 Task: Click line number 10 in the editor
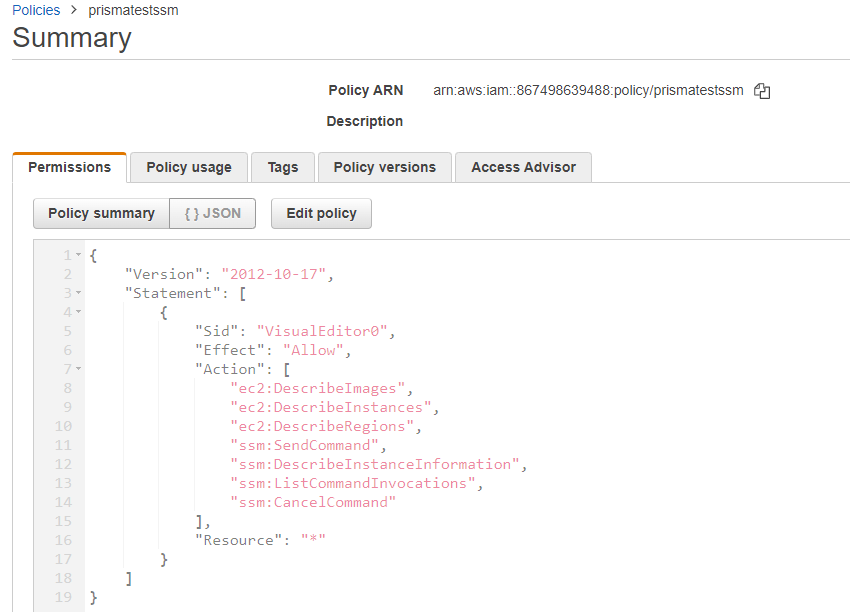63,425
